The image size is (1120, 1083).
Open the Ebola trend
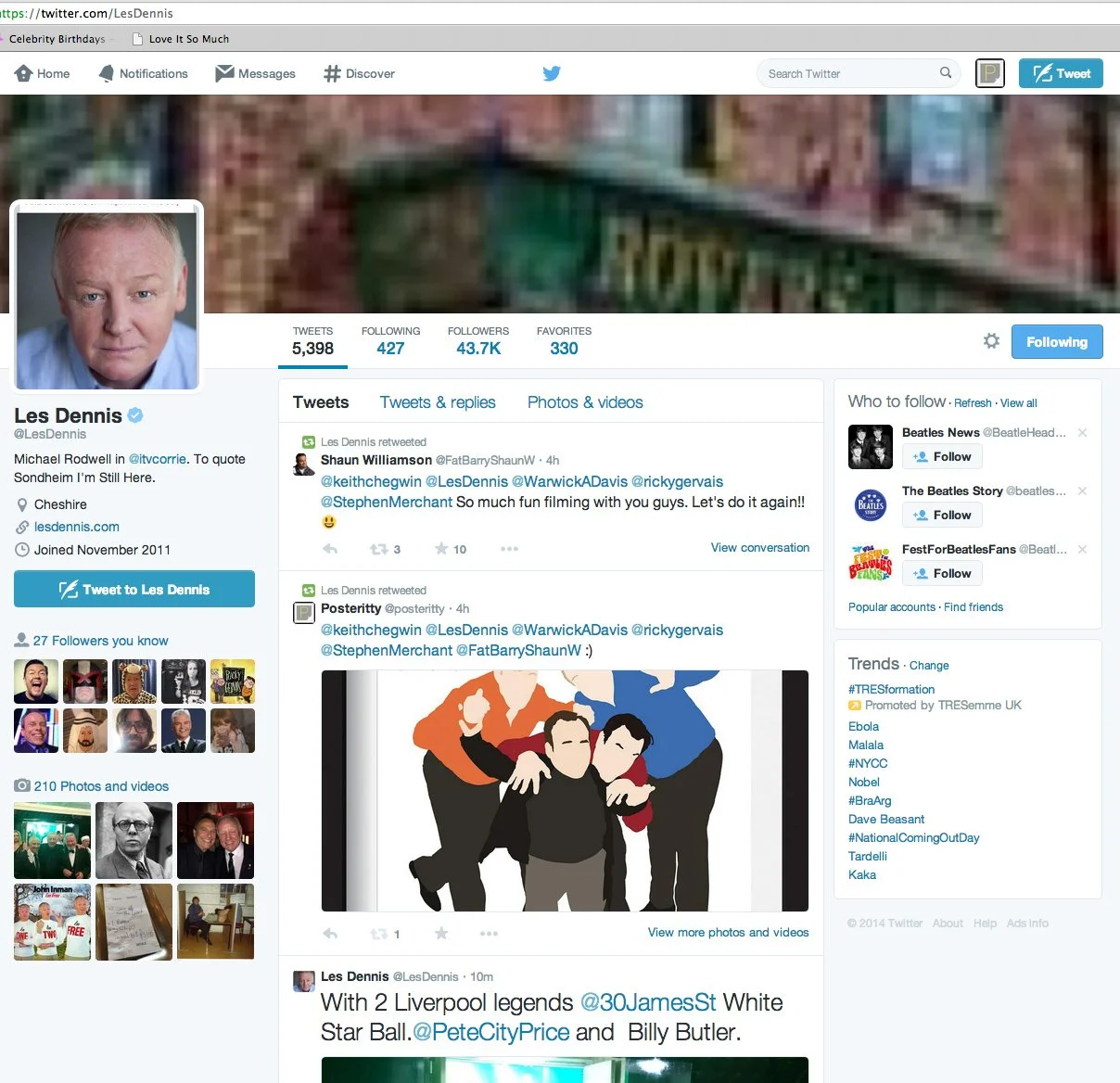pyautogui.click(x=863, y=726)
